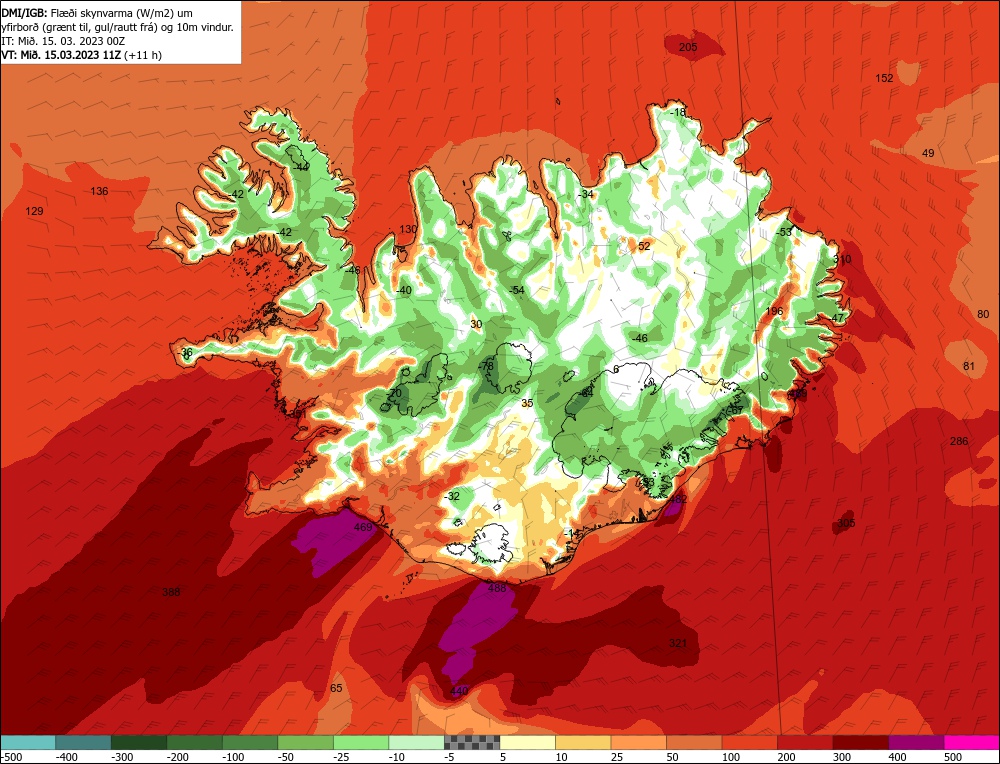Click the 305 value on the map
The width and height of the screenshot is (1000, 764).
pyautogui.click(x=846, y=523)
